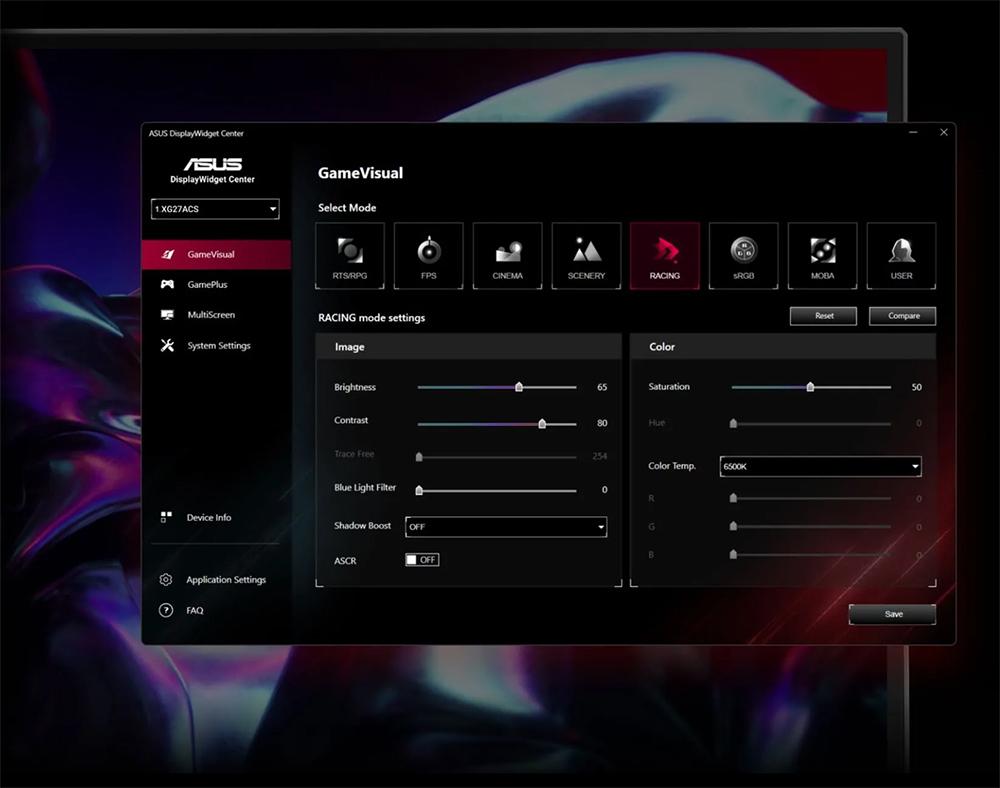Open the Color Temp. 6500K dropdown
Screen dimensions: 1000x788
(820, 466)
